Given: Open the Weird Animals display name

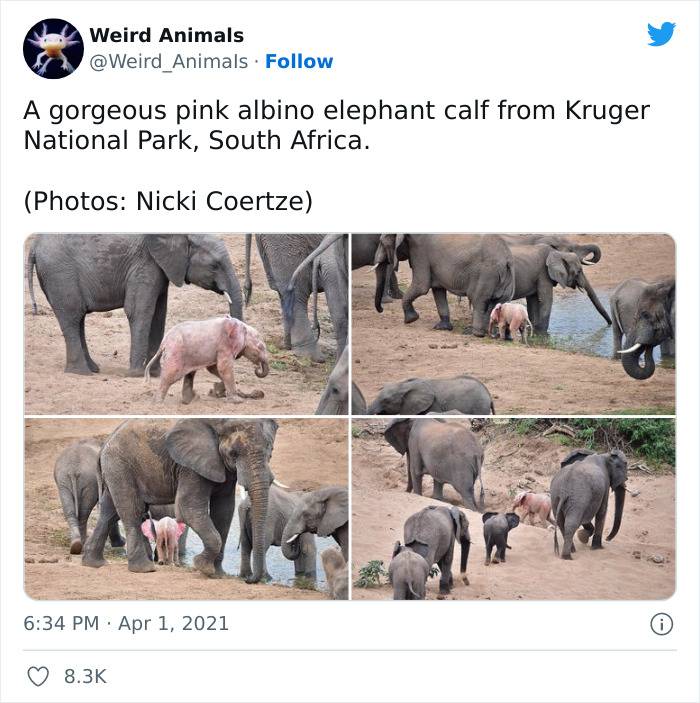Looking at the screenshot, I should coord(166,35).
